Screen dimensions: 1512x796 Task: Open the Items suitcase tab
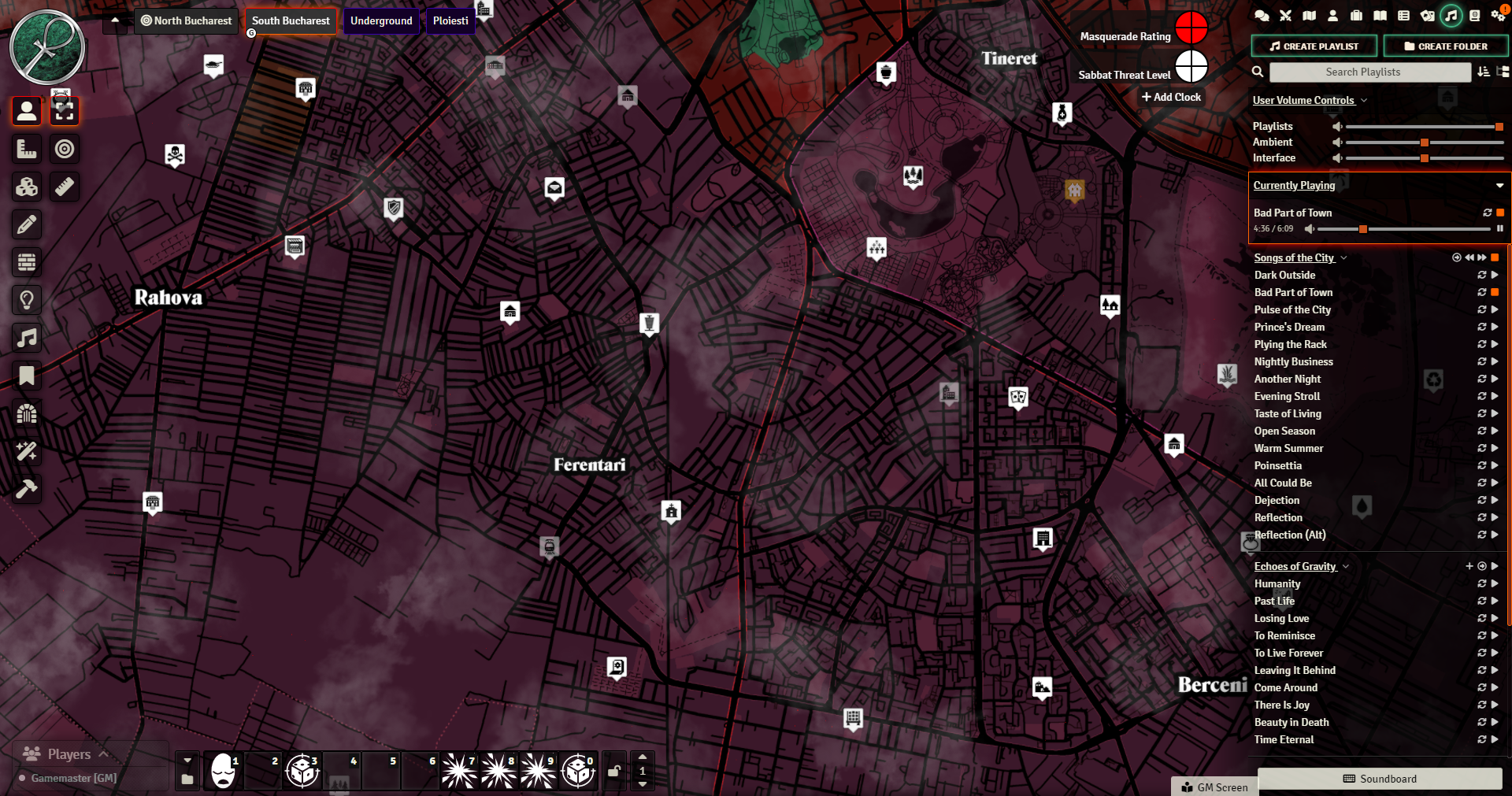[x=1356, y=16]
